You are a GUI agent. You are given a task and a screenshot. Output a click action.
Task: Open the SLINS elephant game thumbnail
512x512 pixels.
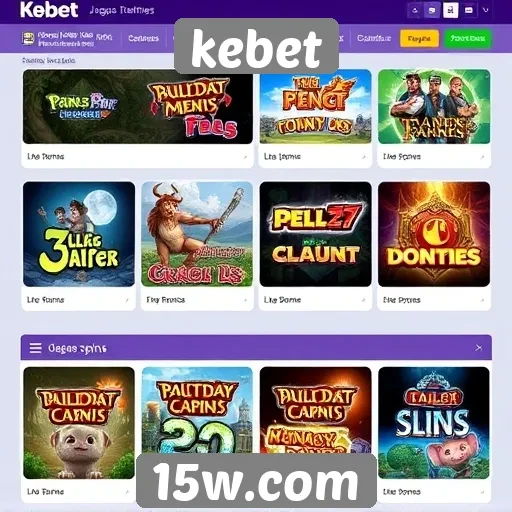click(x=434, y=423)
